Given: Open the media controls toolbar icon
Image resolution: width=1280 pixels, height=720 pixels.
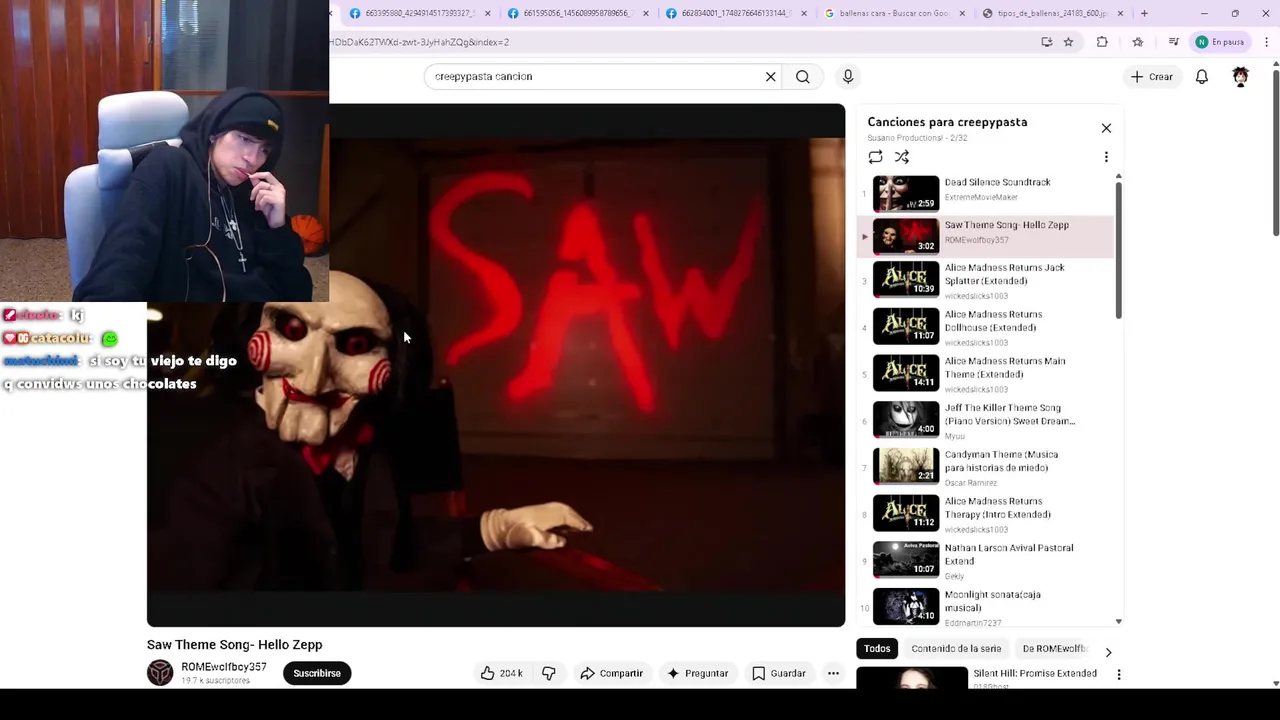Looking at the screenshot, I should 1173,42.
